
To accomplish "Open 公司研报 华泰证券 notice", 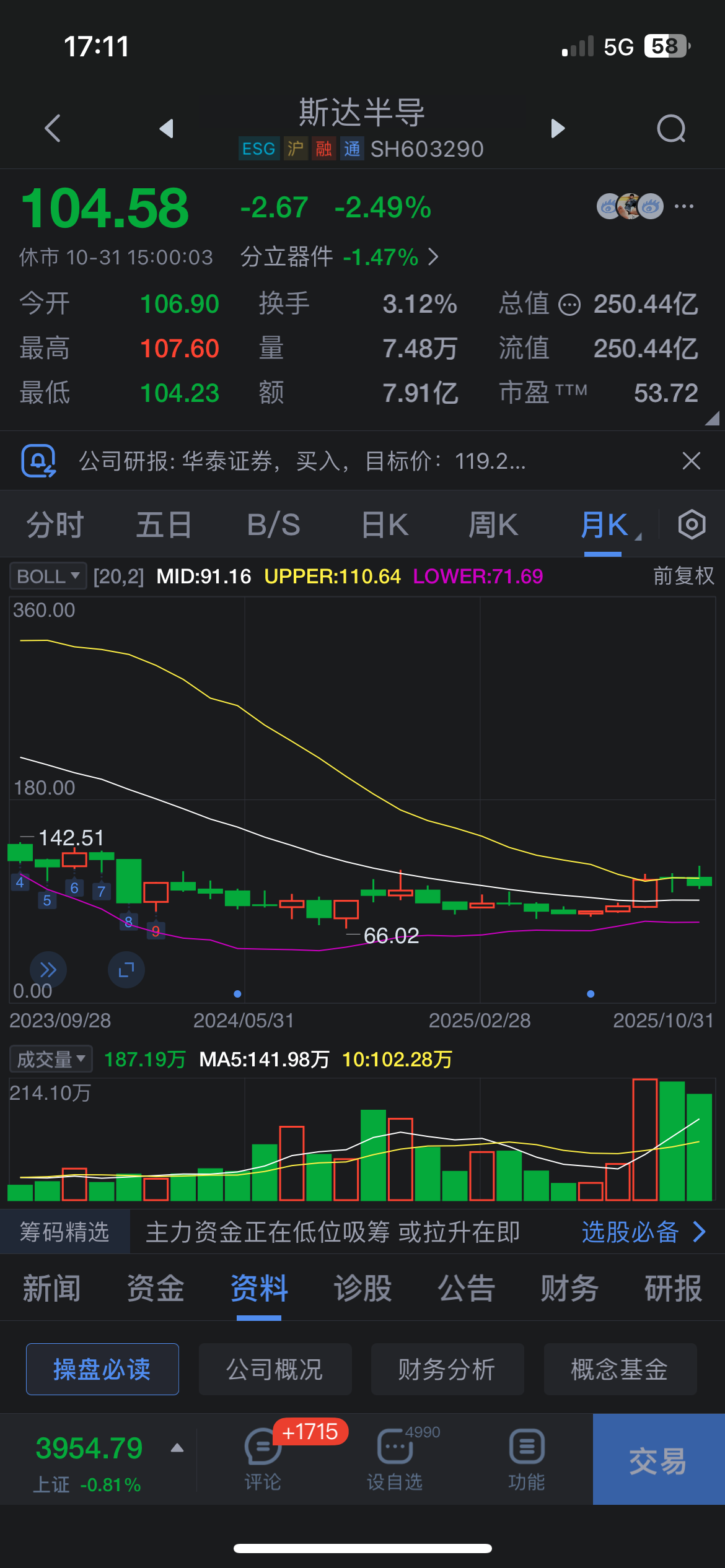I will (302, 461).
